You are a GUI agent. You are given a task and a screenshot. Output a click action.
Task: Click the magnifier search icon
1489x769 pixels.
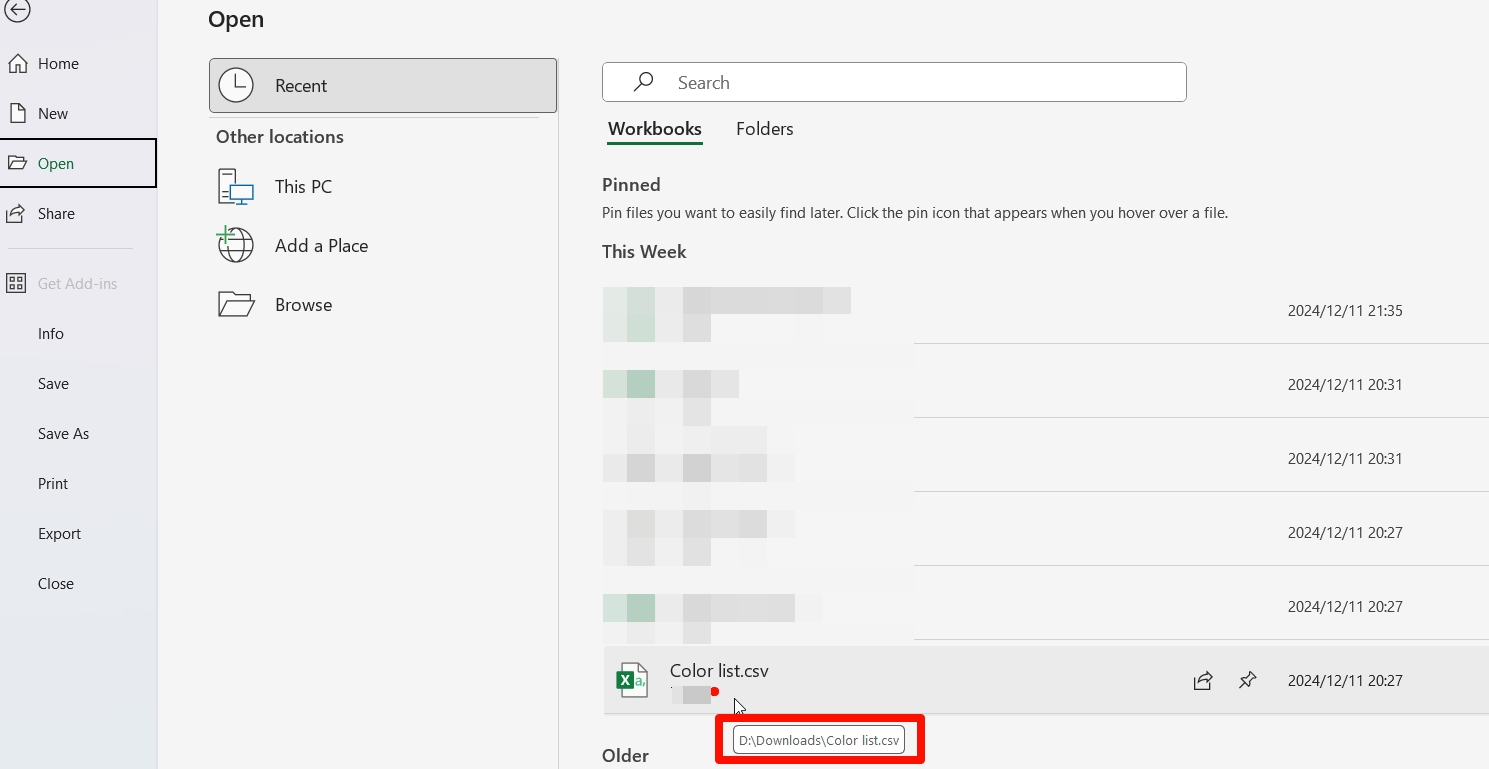(x=644, y=82)
